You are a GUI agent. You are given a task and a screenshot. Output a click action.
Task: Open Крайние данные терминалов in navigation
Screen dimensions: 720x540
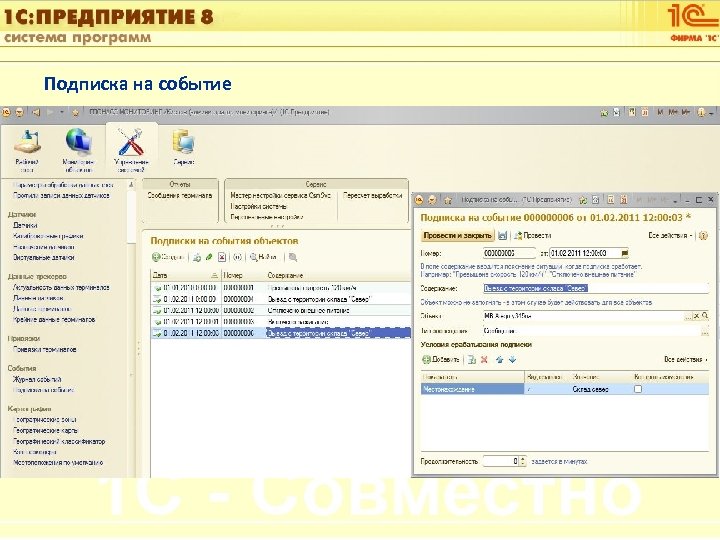click(x=54, y=320)
